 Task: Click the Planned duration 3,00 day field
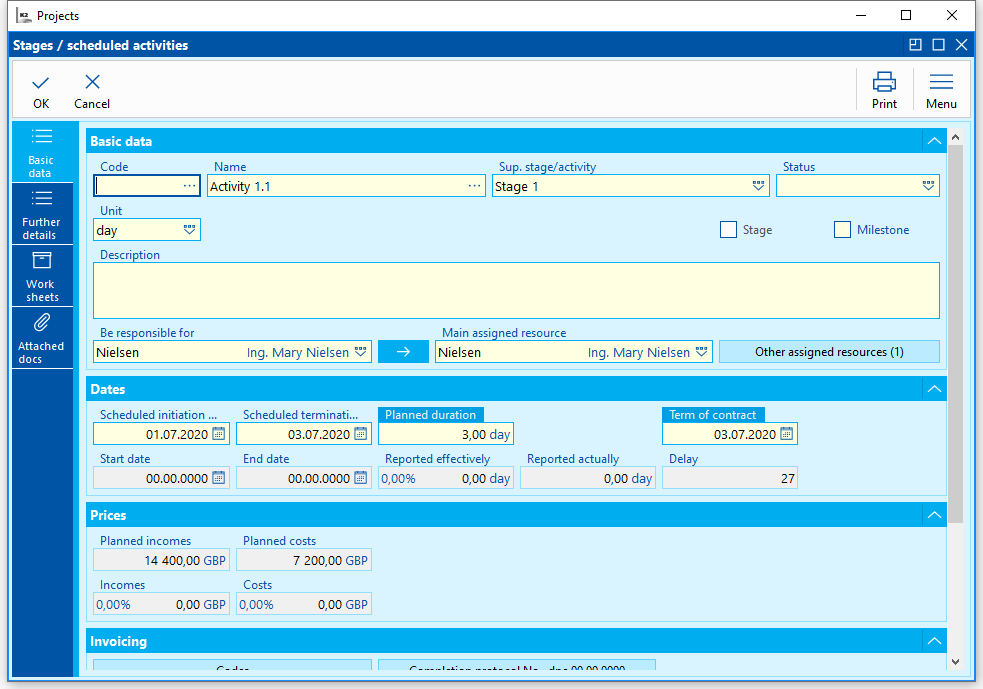[446, 434]
